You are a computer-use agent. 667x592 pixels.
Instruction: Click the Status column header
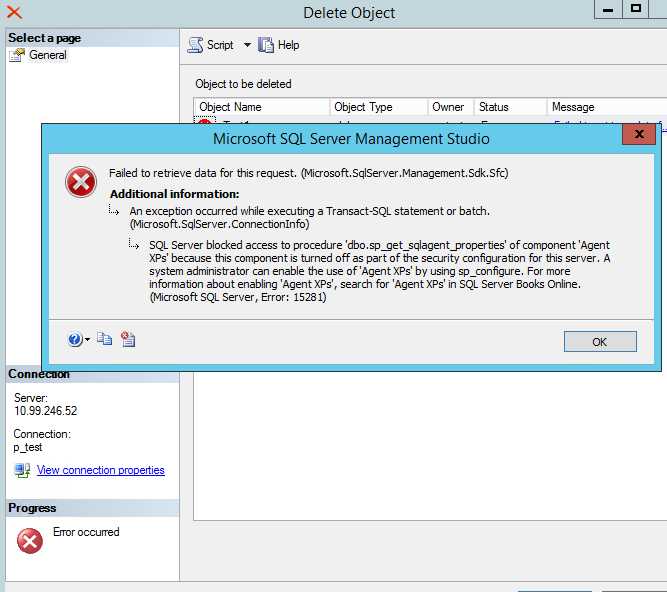[x=510, y=107]
